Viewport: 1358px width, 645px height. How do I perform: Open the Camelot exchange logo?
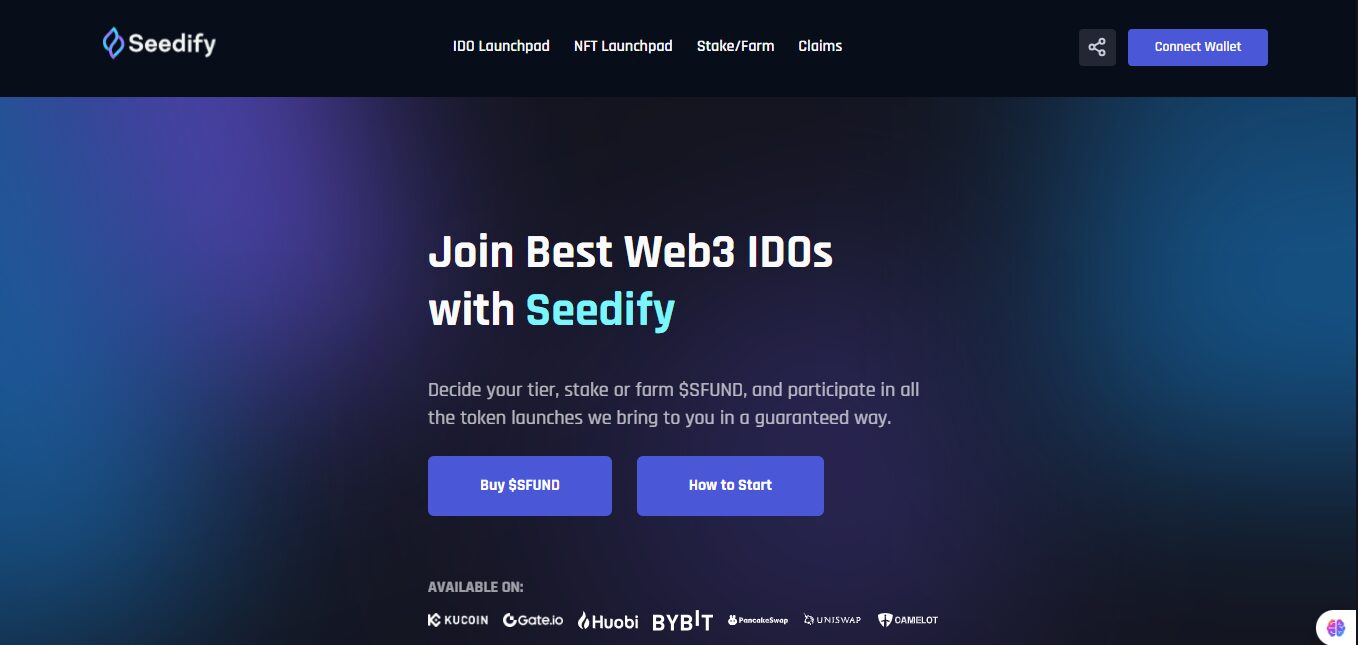click(x=908, y=620)
